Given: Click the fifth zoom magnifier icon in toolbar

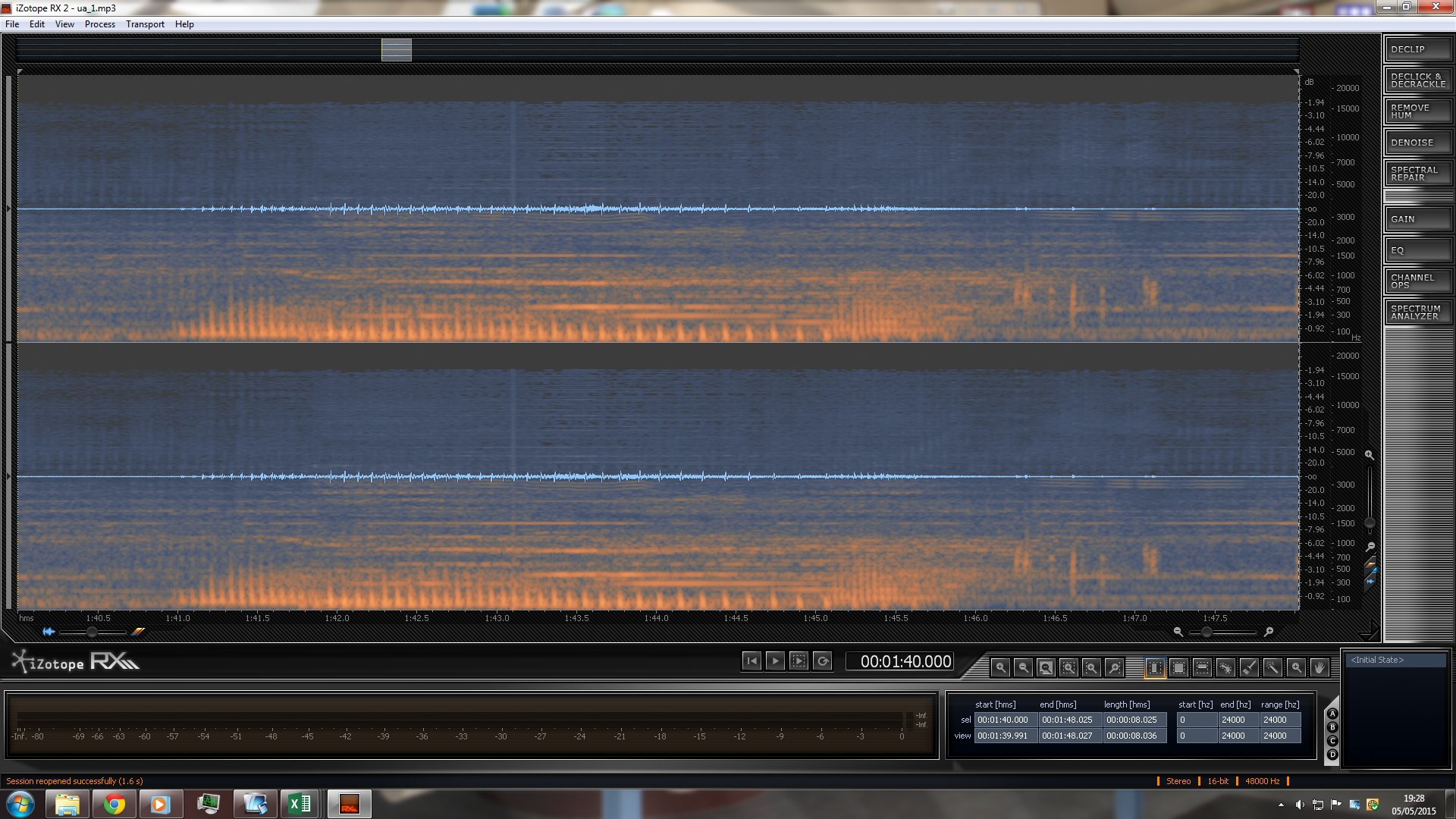Looking at the screenshot, I should [x=1091, y=667].
